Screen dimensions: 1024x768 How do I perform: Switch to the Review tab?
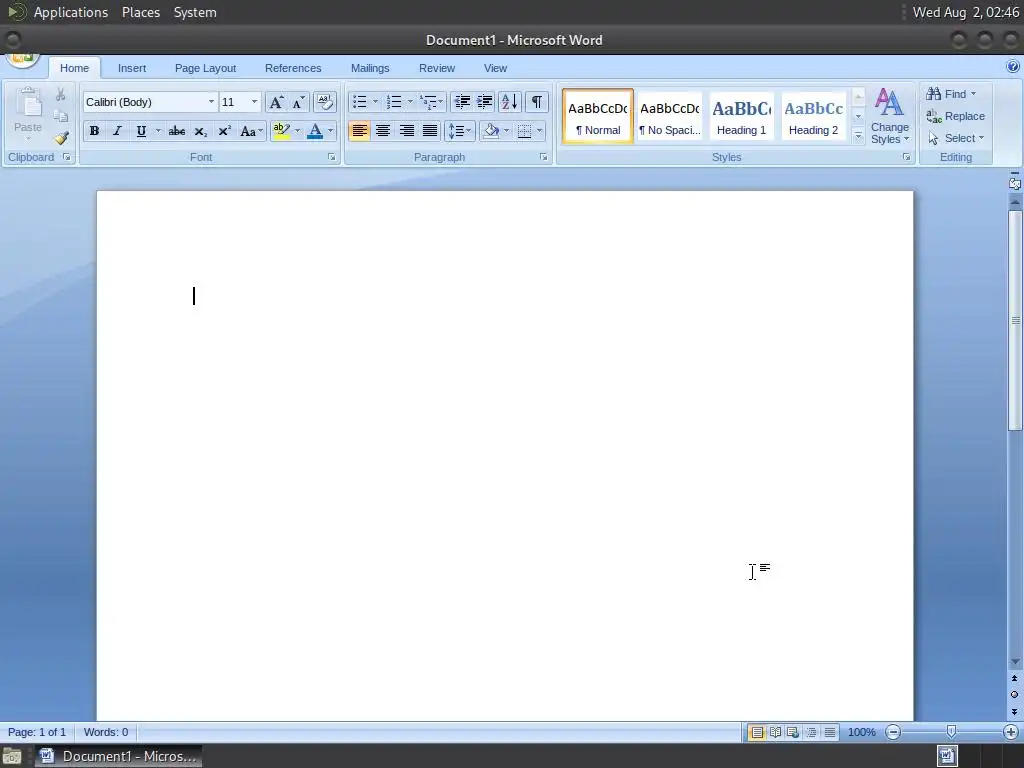(437, 68)
